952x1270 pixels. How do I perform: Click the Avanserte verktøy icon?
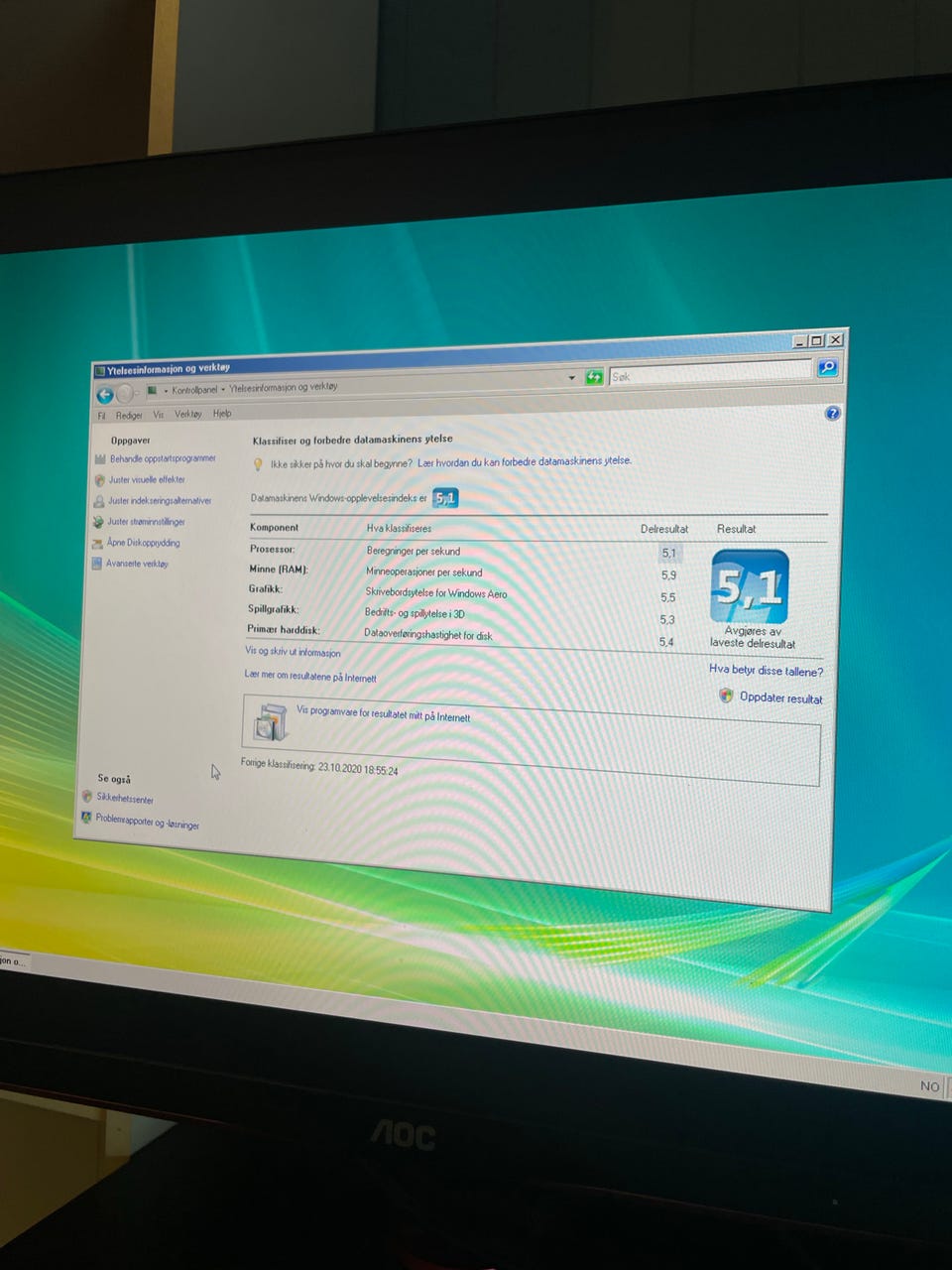point(96,564)
